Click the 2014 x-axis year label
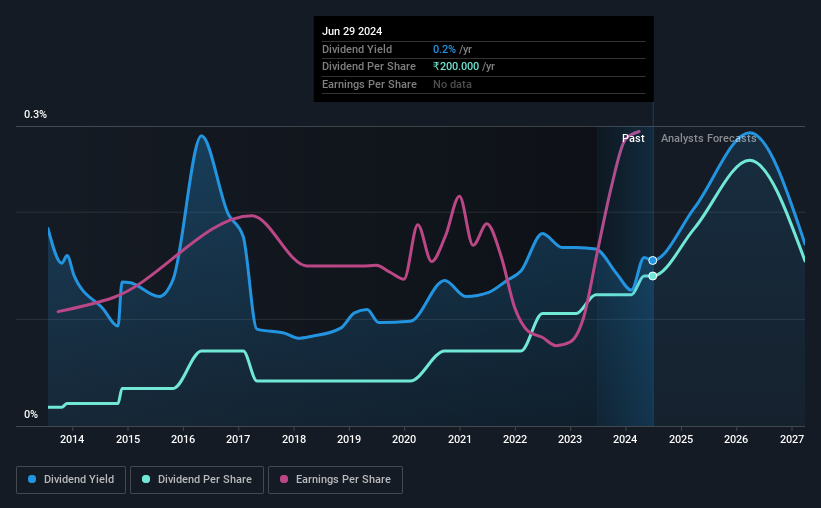This screenshot has width=821, height=508. click(72, 439)
